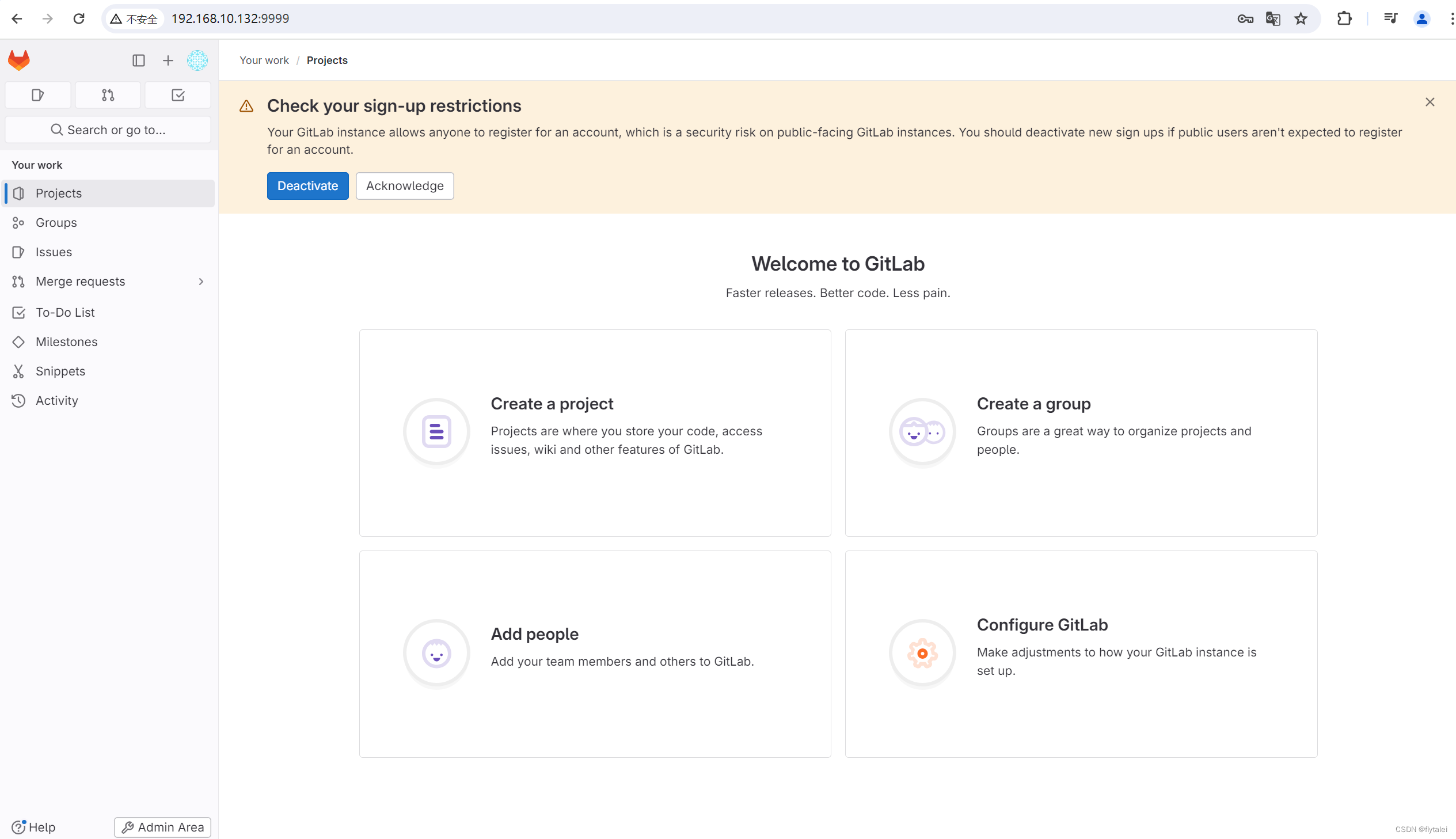Open assigned issues shortcut icon

38,95
